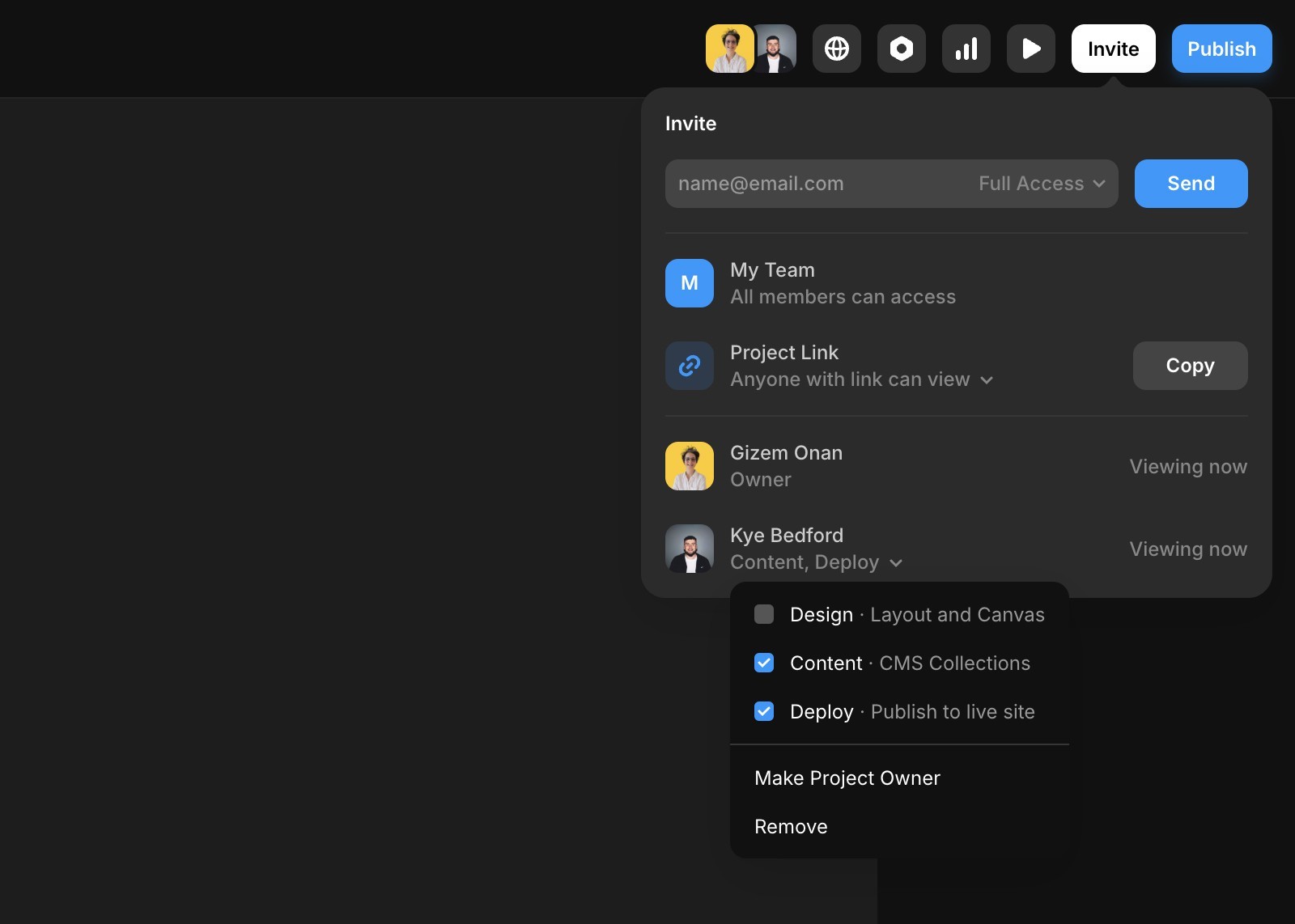Click Gizem Onan's avatar in the top toolbar
Image resolution: width=1295 pixels, height=924 pixels.
(x=729, y=49)
